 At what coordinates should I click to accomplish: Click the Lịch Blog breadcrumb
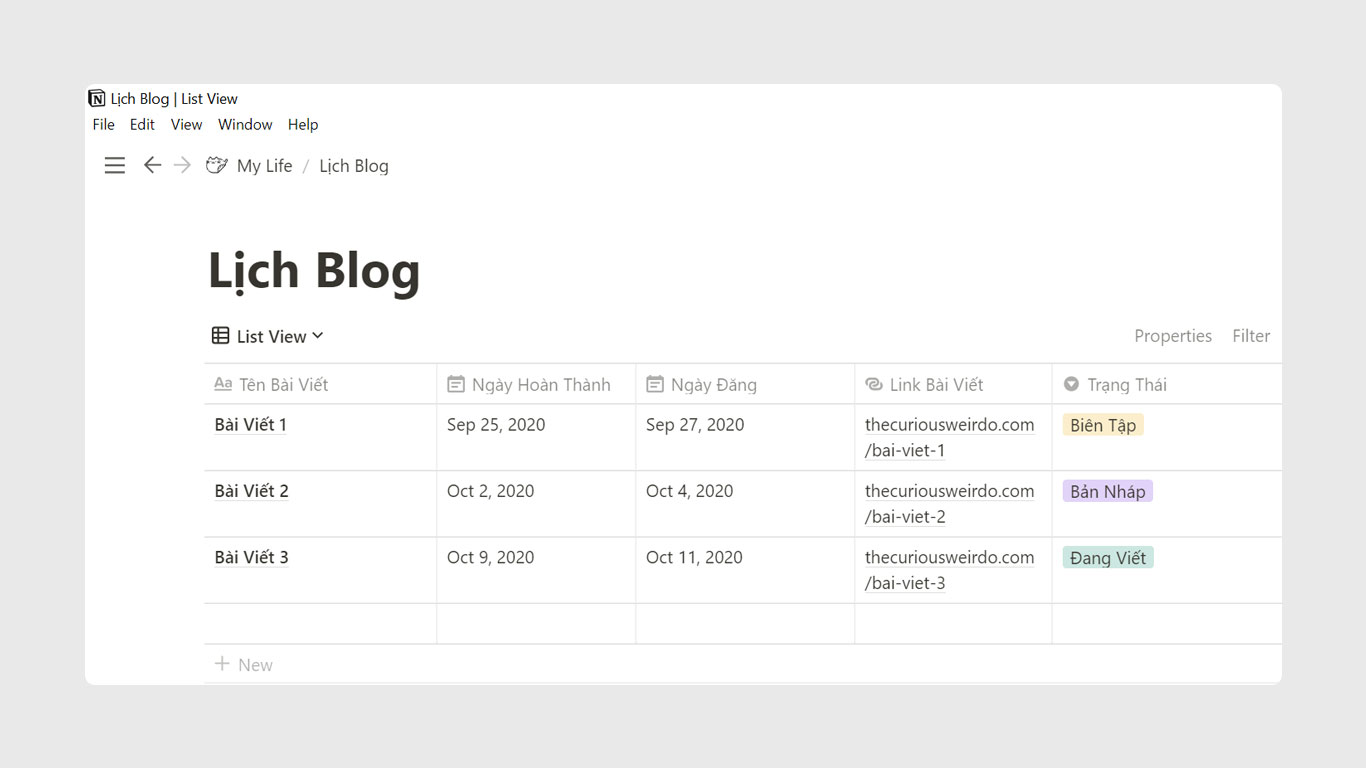coord(354,166)
